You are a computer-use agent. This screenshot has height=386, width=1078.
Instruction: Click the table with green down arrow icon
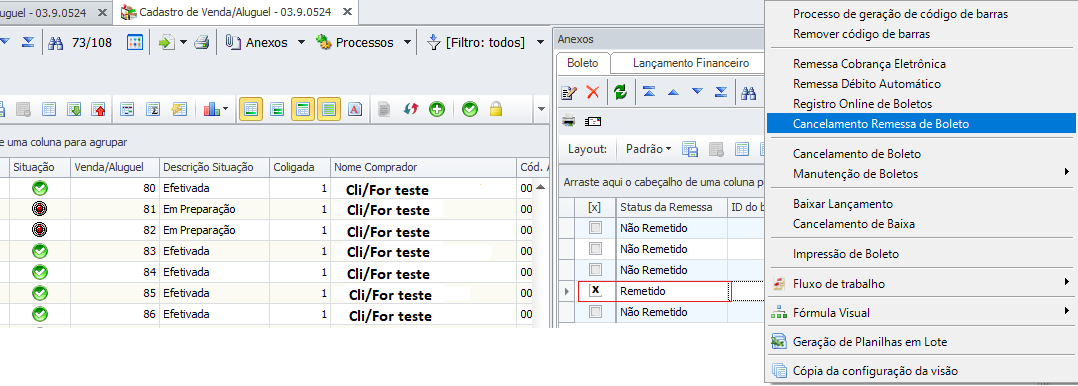(75, 109)
